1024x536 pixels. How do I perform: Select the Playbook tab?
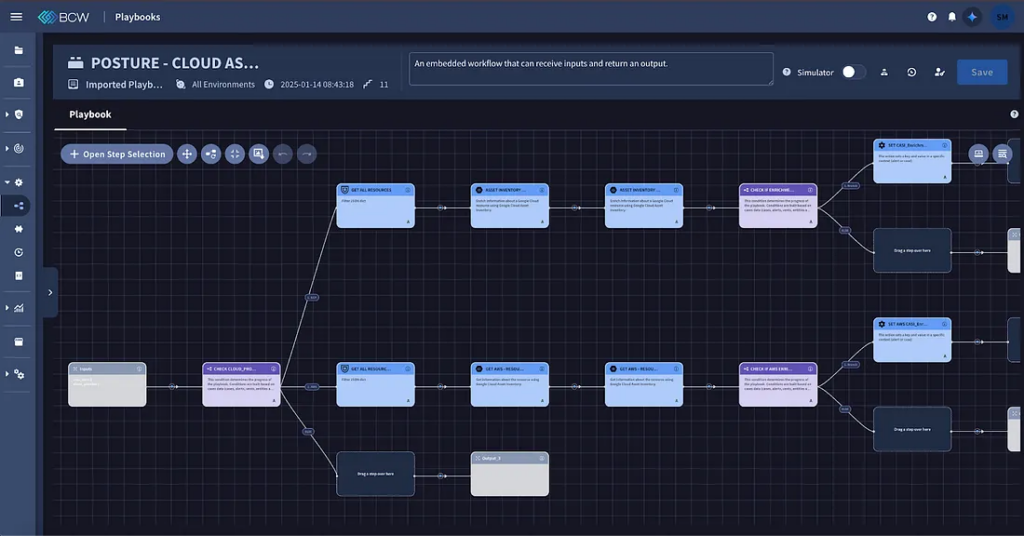point(90,115)
